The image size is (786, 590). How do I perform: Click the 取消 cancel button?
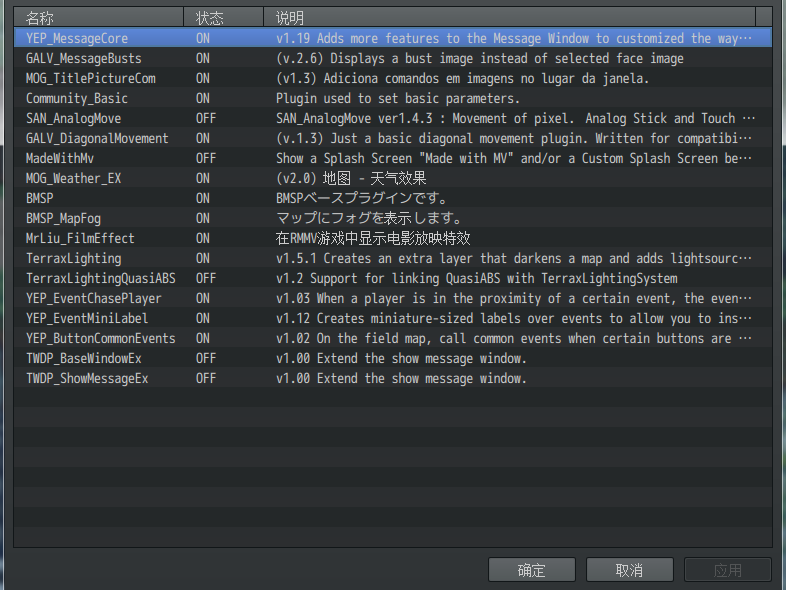(630, 570)
